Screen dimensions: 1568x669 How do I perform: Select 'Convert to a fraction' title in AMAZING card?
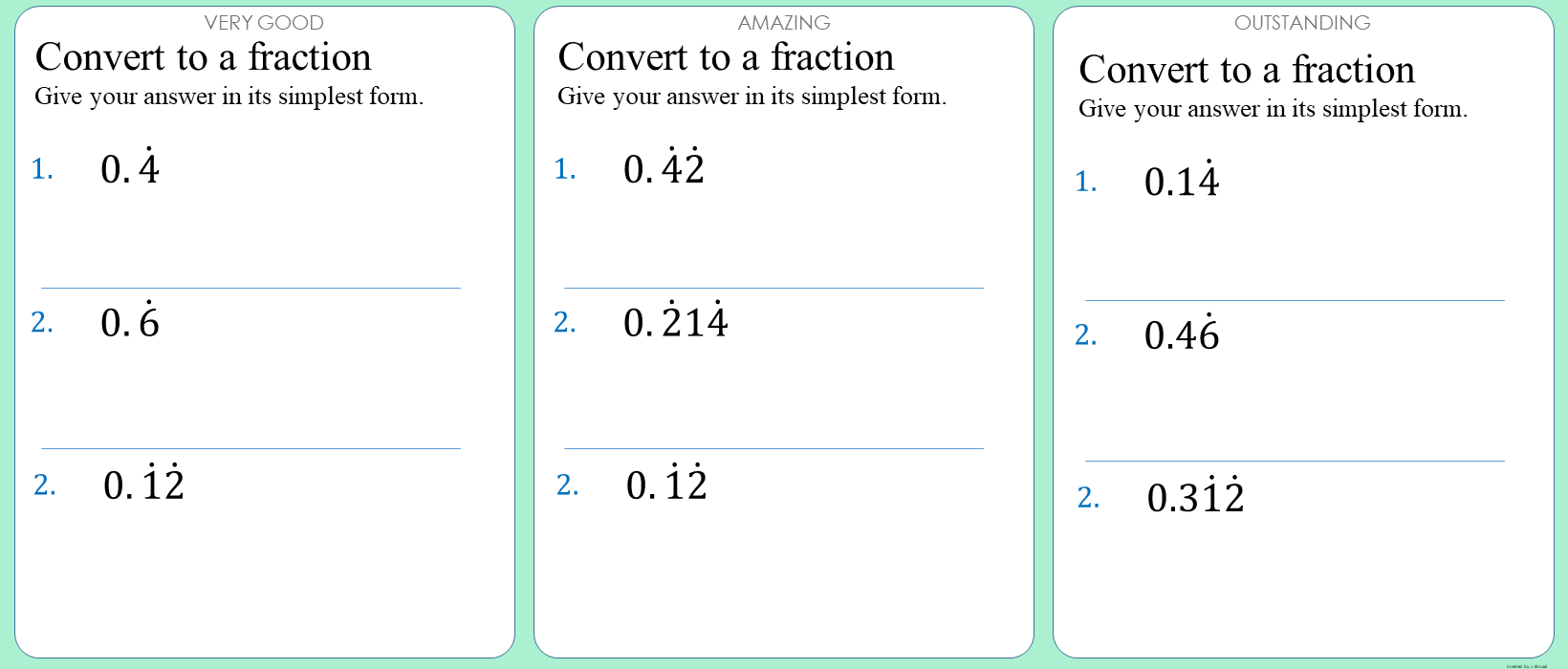click(x=727, y=57)
